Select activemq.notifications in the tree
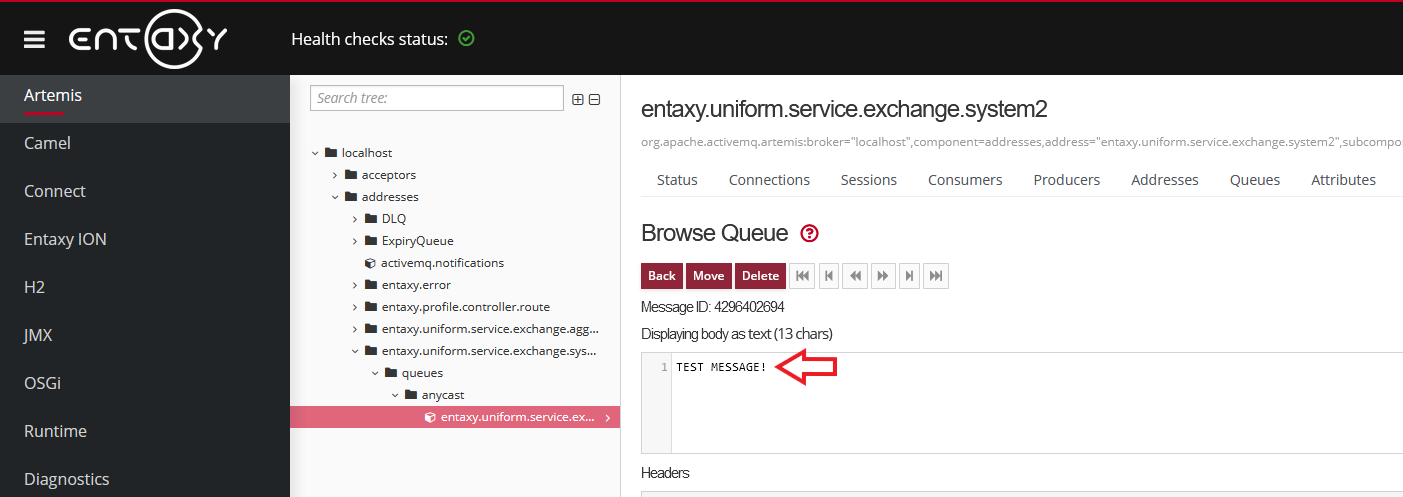Image resolution: width=1403 pixels, height=497 pixels. click(x=442, y=263)
